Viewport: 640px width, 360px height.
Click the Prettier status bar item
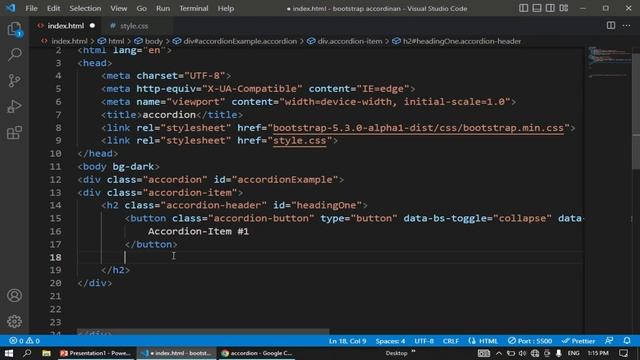(x=578, y=341)
